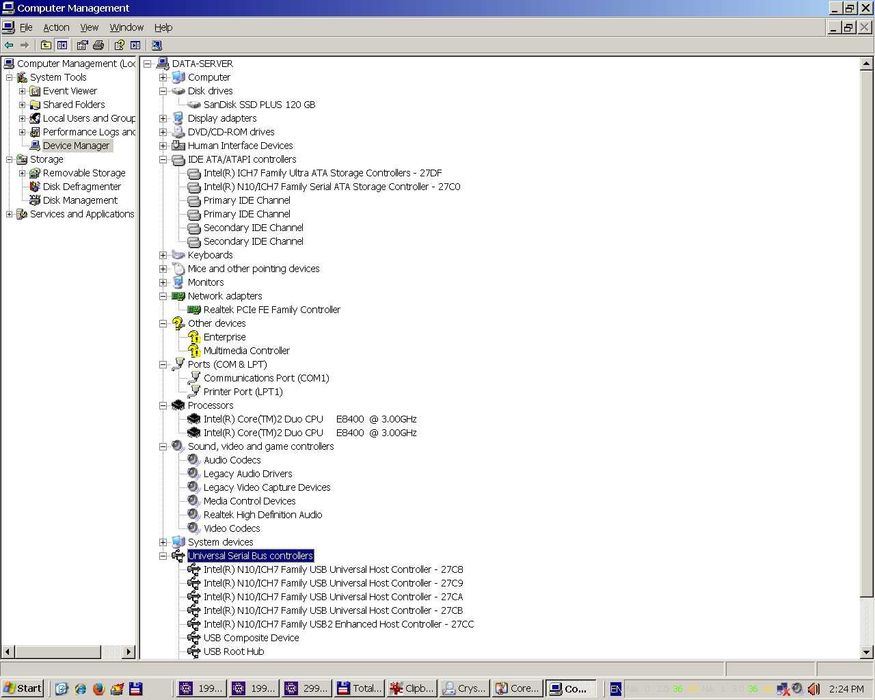Expand the Display adapters node

pos(163,118)
